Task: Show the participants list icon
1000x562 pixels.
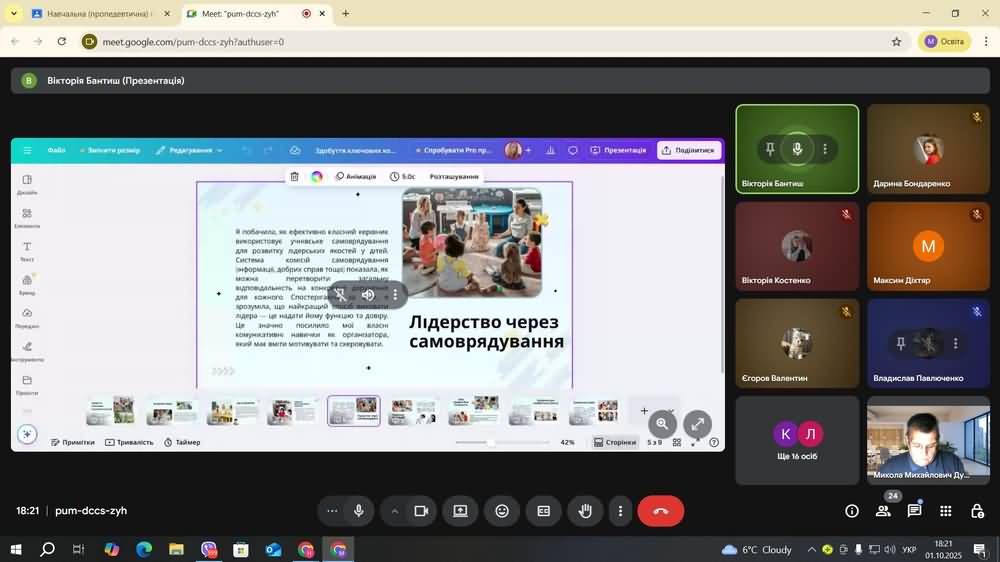Action: pyautogui.click(x=883, y=511)
